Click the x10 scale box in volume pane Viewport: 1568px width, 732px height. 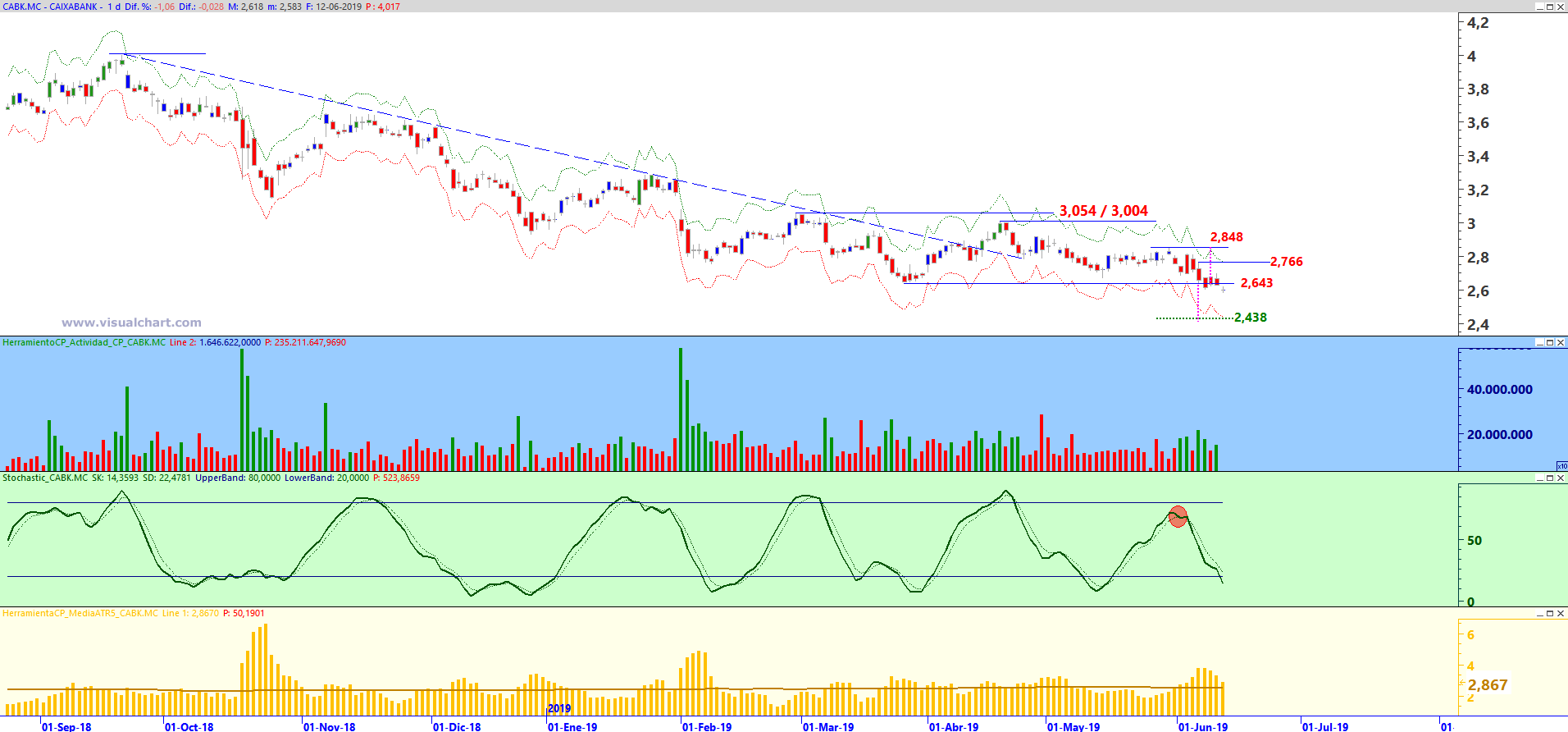coord(1561,466)
